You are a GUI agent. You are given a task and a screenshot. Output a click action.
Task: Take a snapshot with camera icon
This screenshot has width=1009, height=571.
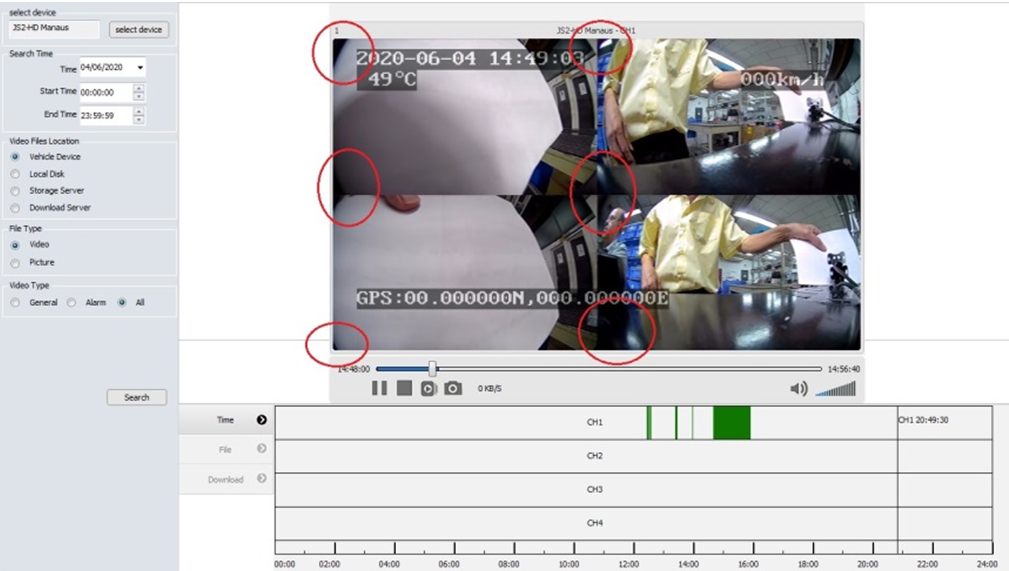pos(453,388)
